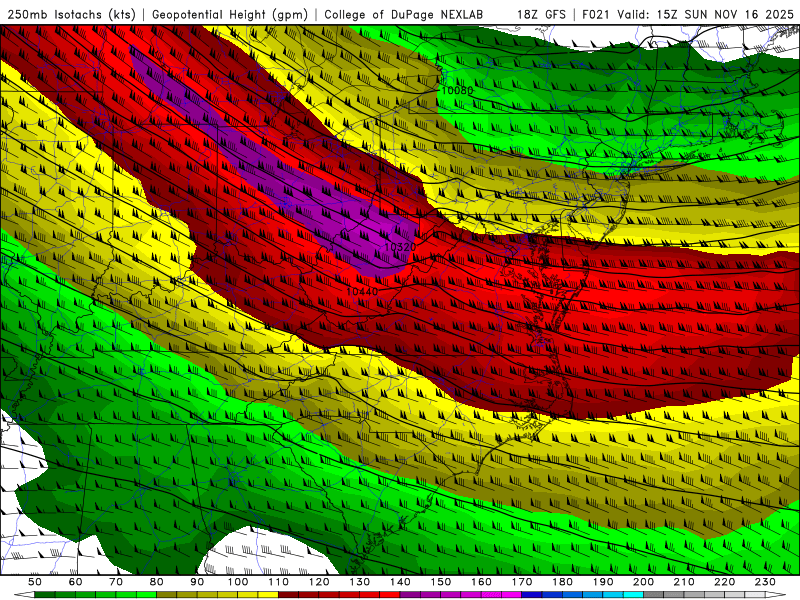Click the 'F021 Valid: 15Z SUN NOV 16 2025' text
This screenshot has height=600, width=800.
point(688,14)
